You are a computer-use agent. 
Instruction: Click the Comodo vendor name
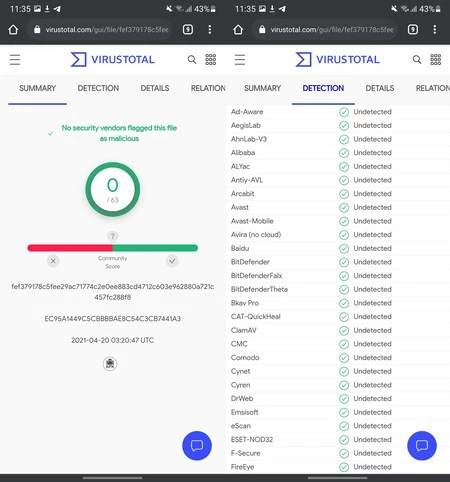(x=245, y=358)
